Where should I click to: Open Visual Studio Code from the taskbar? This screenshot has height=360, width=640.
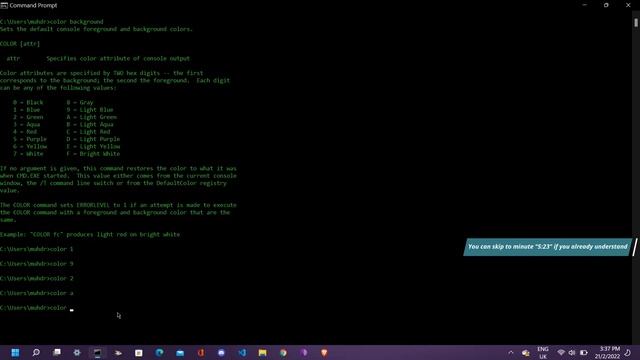click(242, 353)
